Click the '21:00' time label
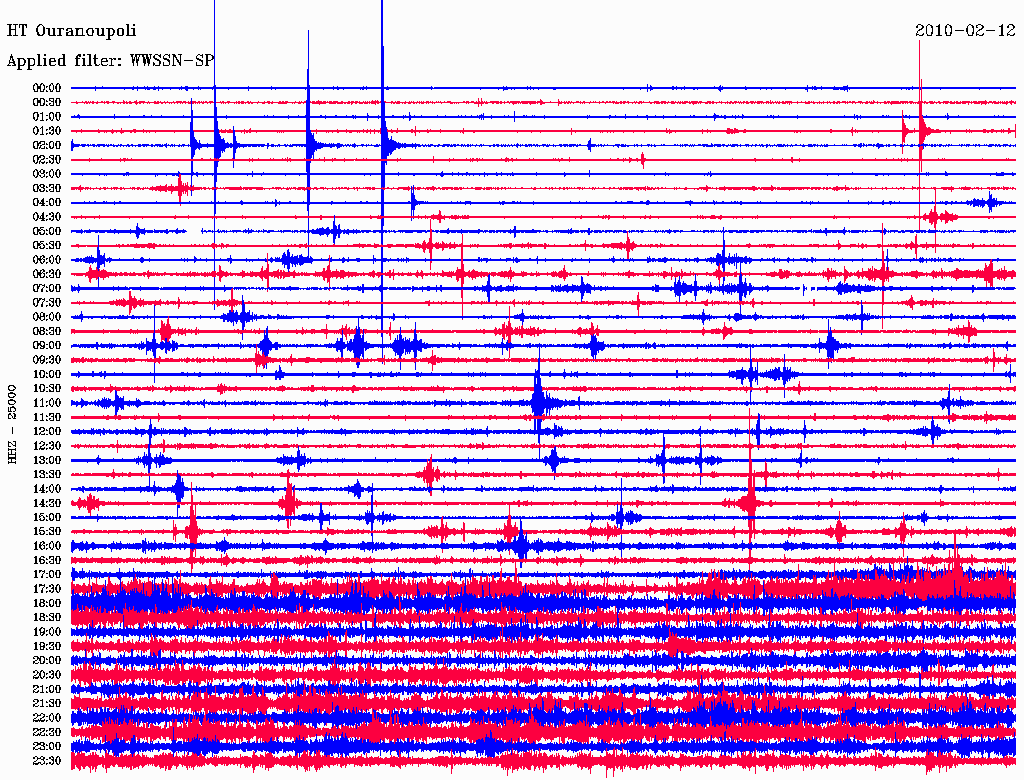The image size is (1024, 780). [46, 689]
